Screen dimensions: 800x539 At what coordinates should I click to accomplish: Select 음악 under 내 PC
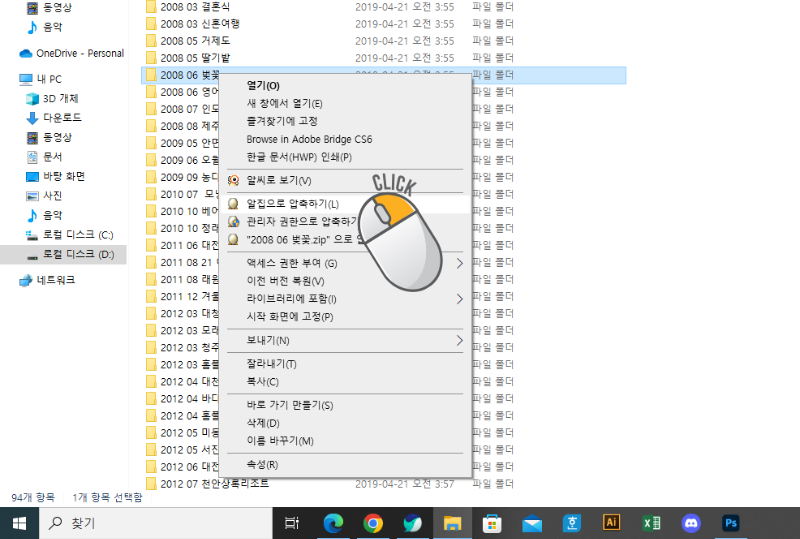point(52,215)
